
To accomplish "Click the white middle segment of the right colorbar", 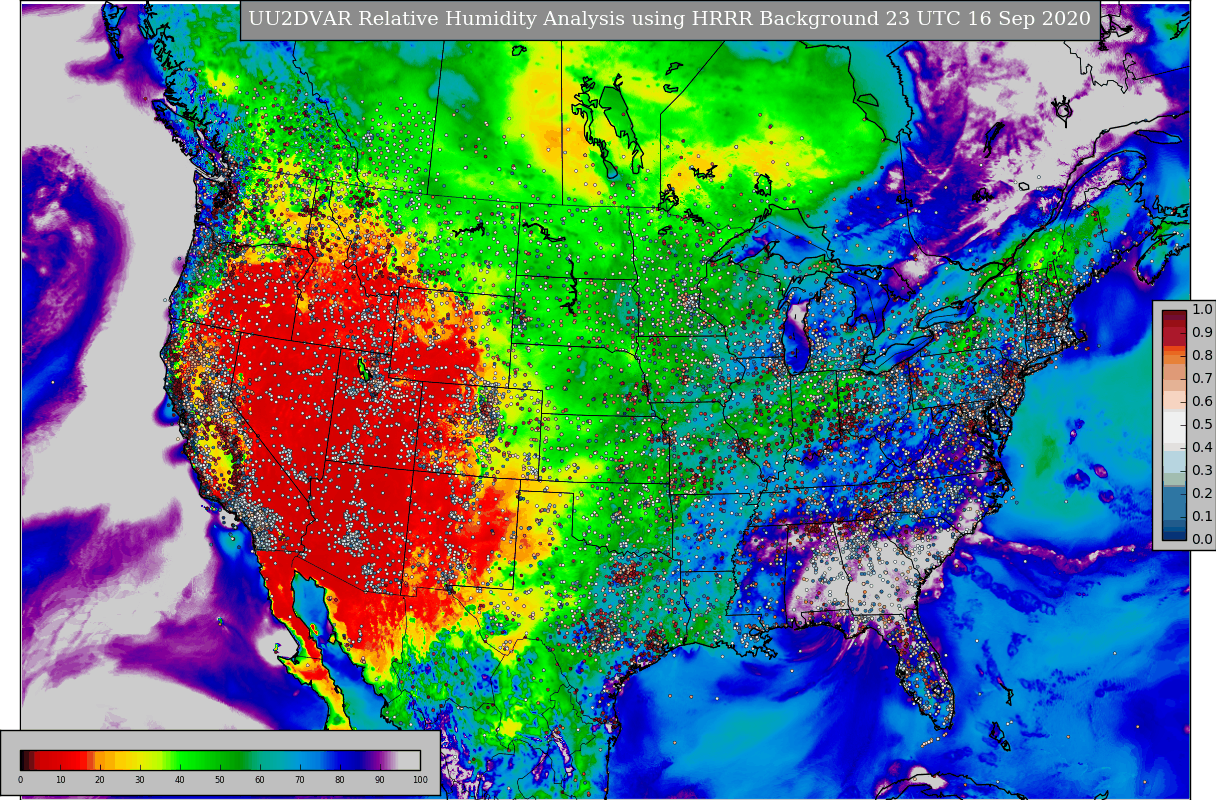I will [1174, 427].
